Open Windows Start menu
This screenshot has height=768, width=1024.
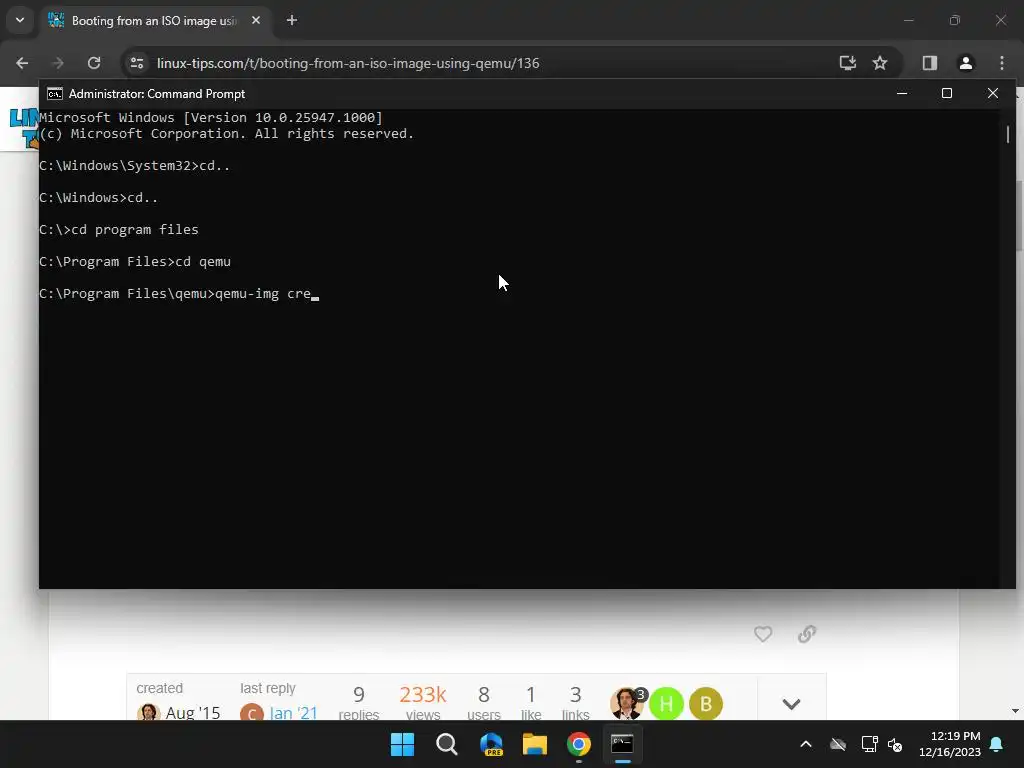pyautogui.click(x=402, y=744)
